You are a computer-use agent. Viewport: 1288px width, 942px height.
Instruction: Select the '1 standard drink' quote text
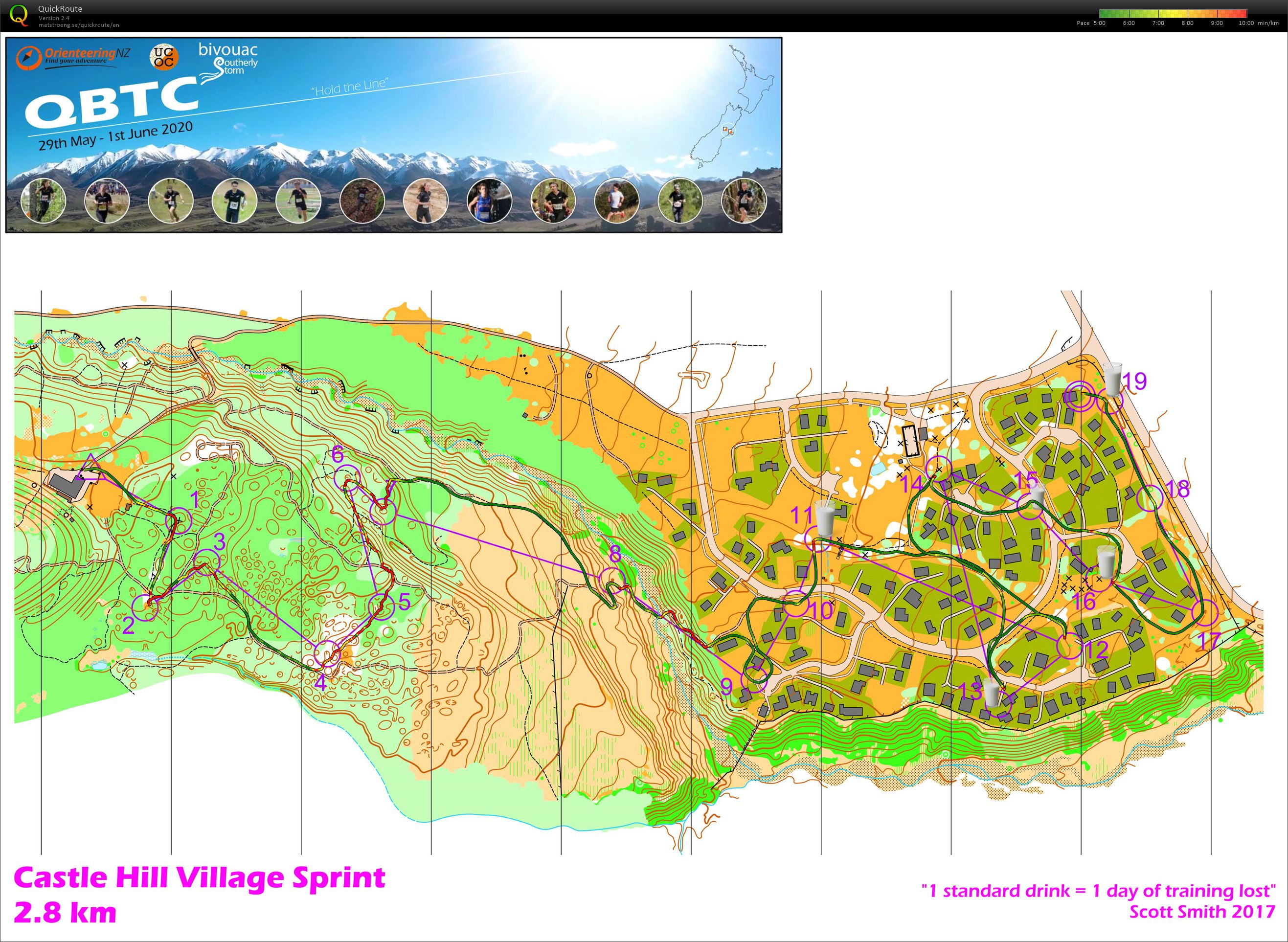tap(1098, 891)
